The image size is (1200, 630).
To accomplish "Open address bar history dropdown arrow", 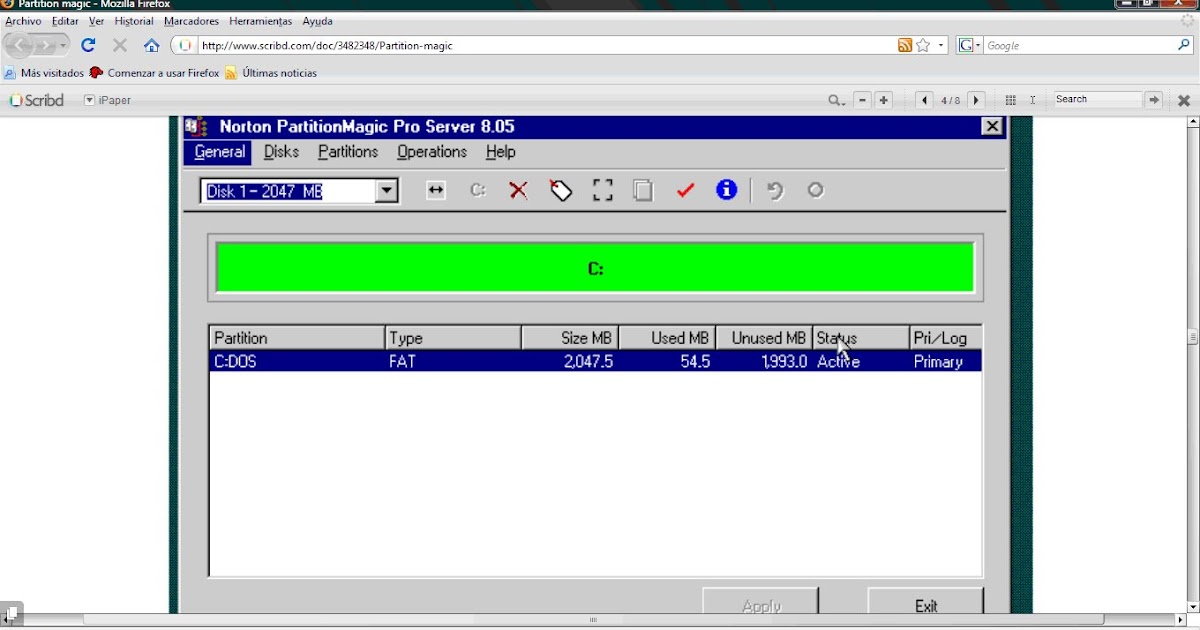I will point(941,45).
